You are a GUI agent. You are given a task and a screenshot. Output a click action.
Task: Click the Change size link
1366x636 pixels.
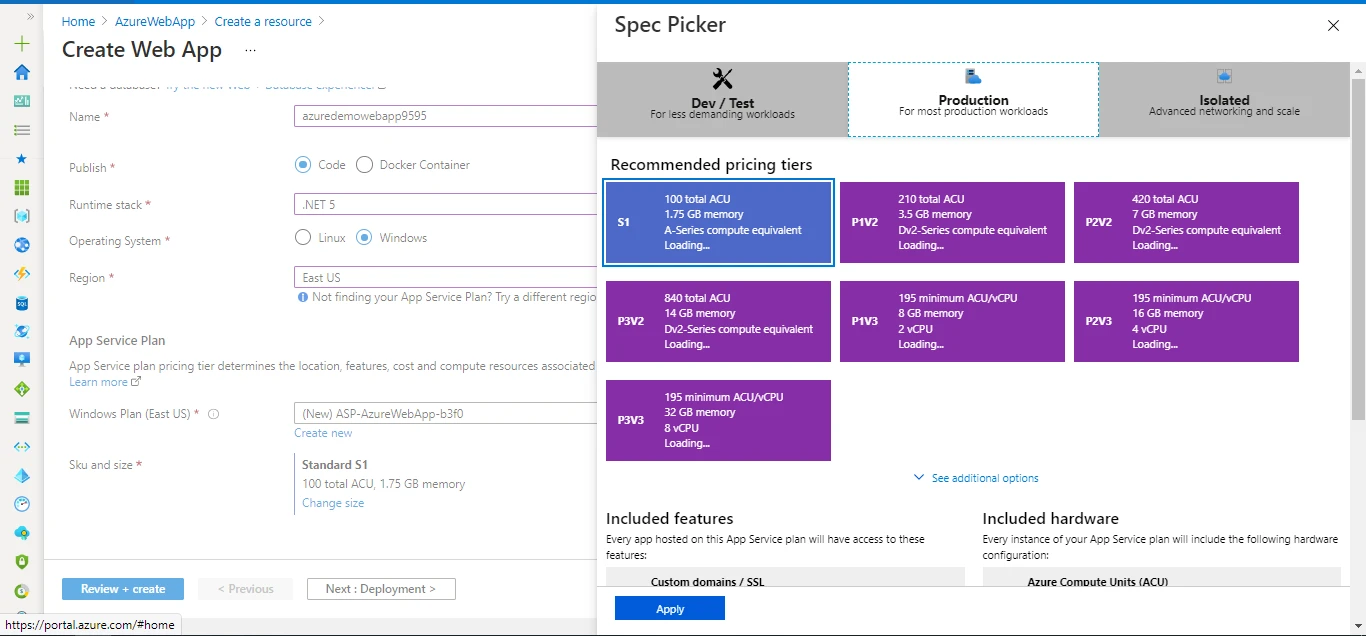332,502
